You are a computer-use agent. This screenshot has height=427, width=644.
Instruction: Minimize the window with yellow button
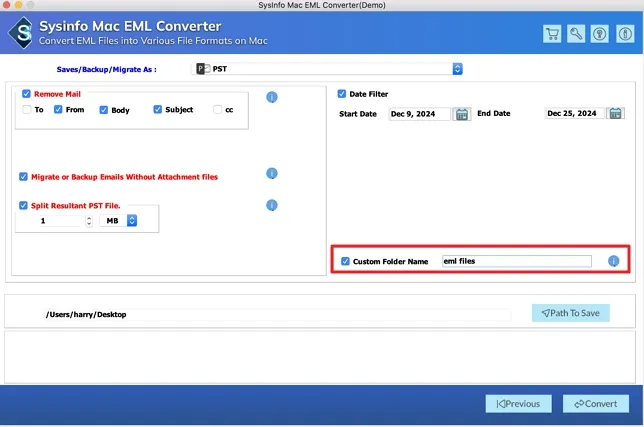pyautogui.click(x=18, y=5)
